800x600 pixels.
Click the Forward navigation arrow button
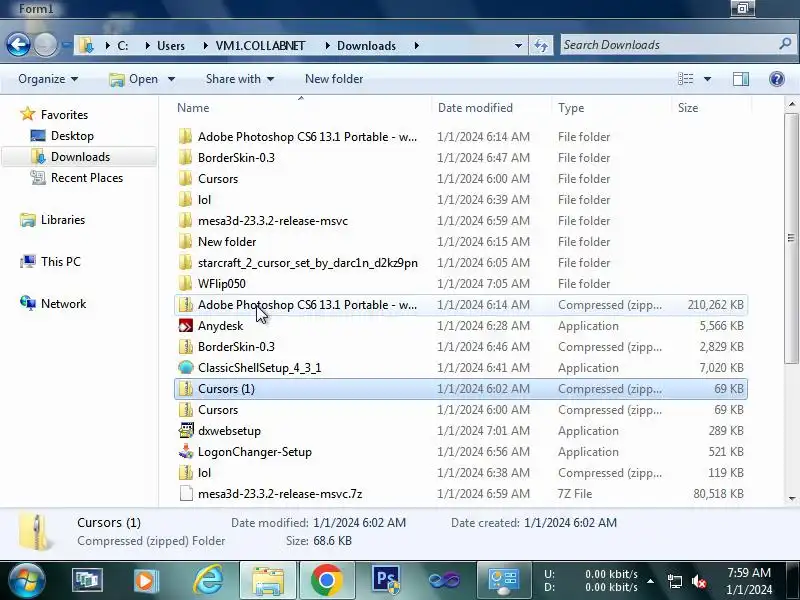point(45,45)
